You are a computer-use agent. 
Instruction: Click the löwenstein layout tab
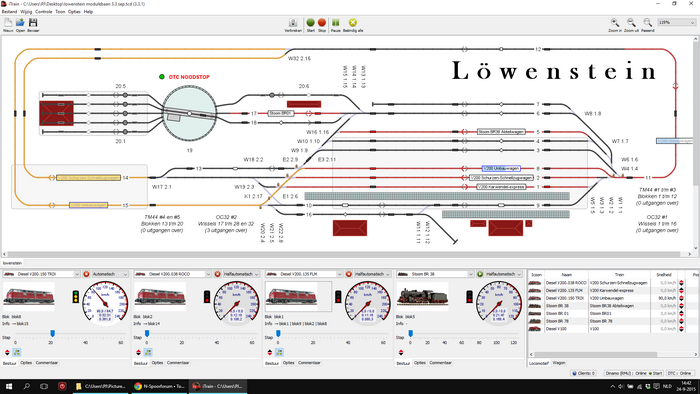click(x=12, y=263)
